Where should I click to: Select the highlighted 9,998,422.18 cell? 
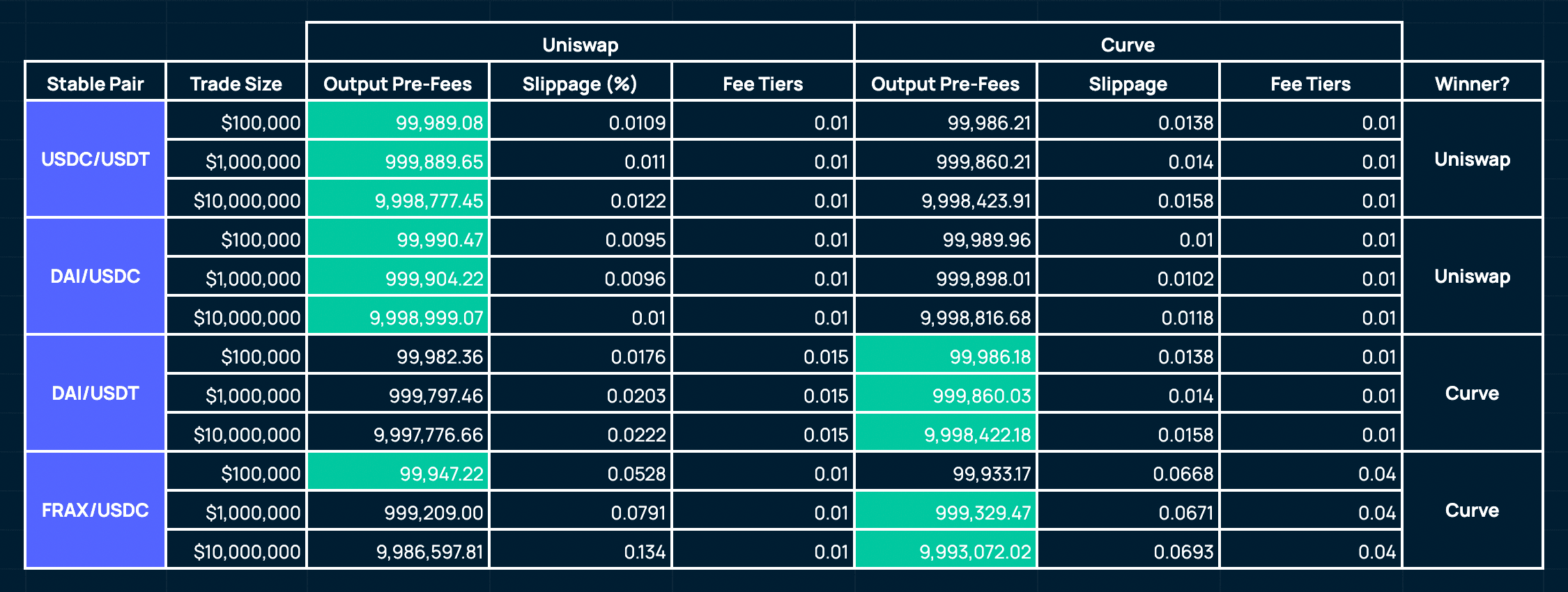[946, 433]
